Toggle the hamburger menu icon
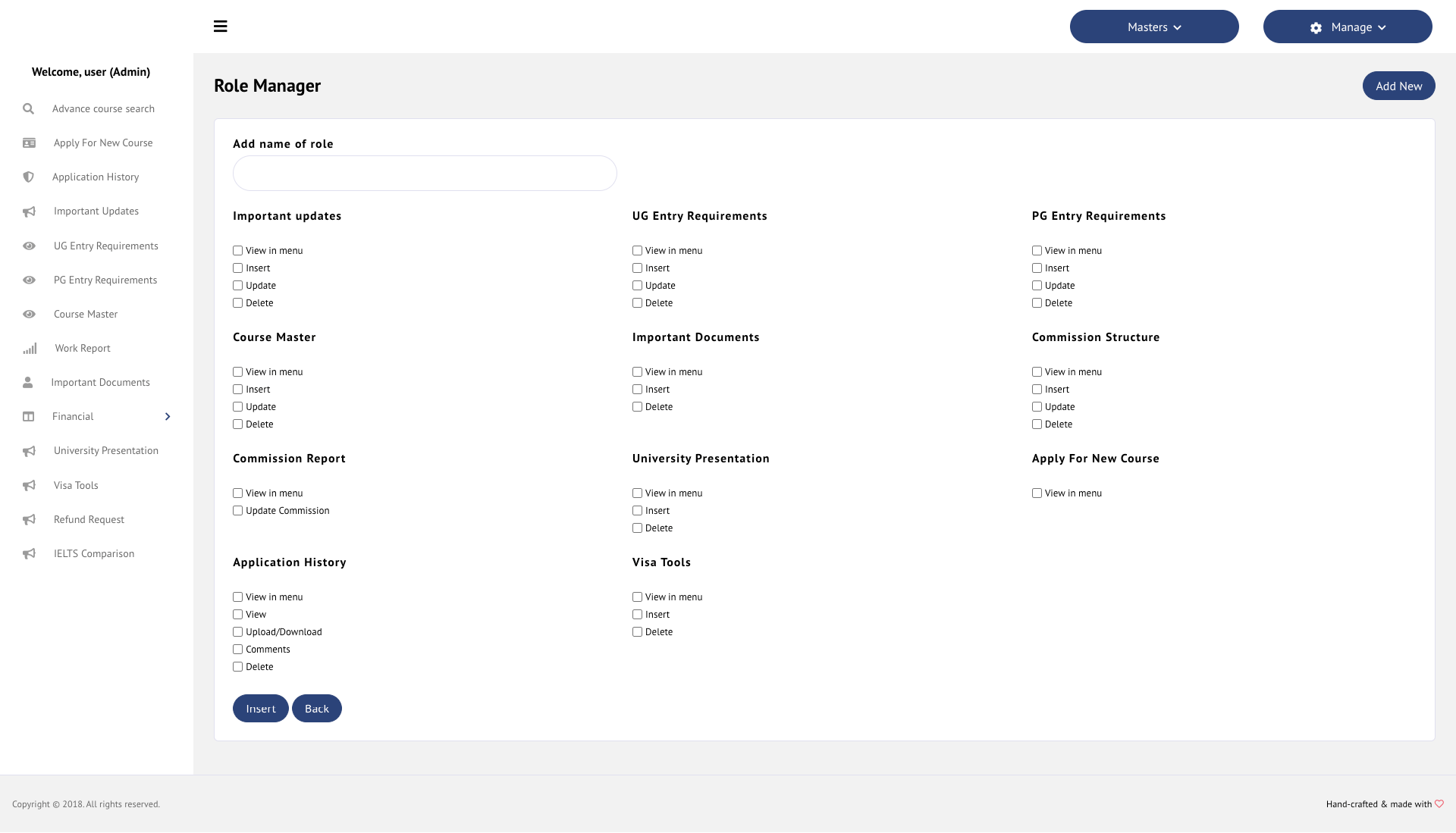 (x=221, y=27)
